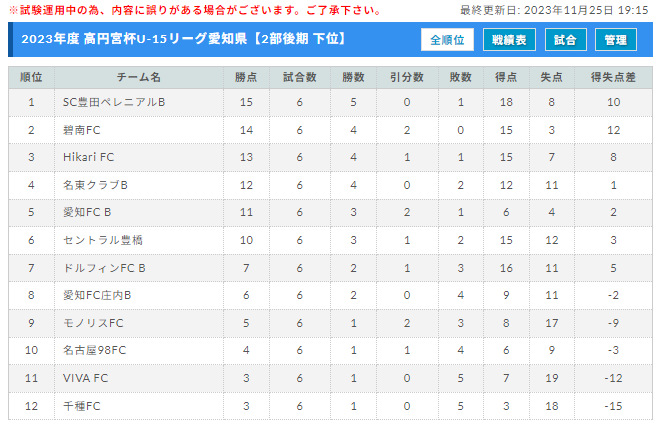662x431 pixels.
Task: Select team ドルフィンFC B
Action: click(104, 268)
